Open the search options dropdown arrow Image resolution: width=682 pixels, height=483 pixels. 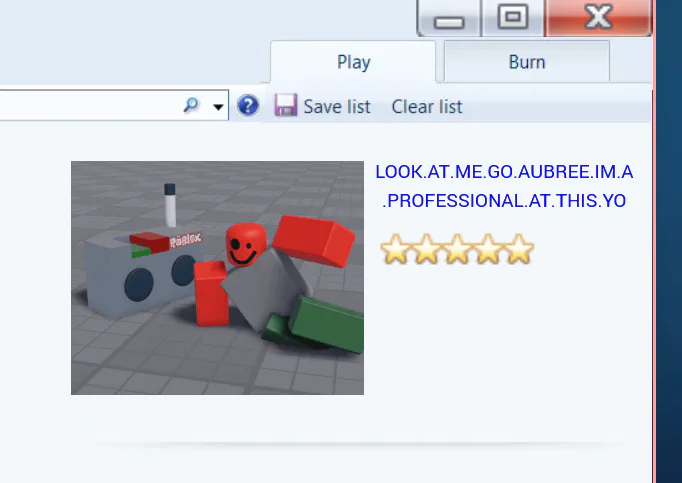click(218, 107)
